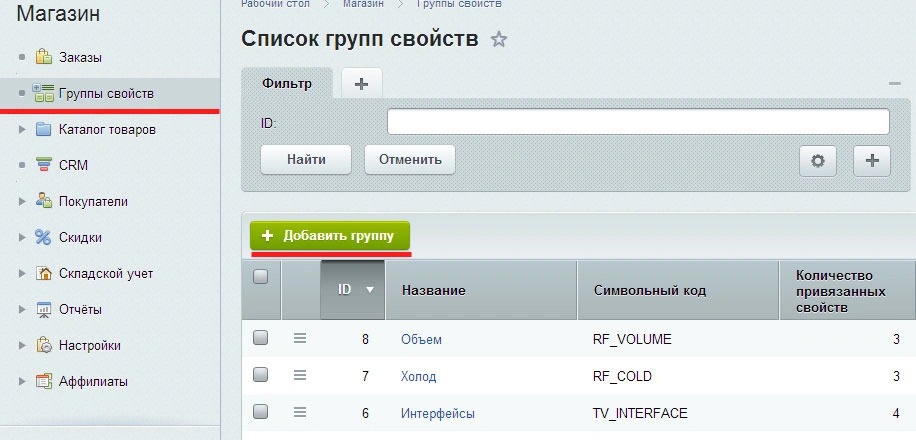Image resolution: width=916 pixels, height=440 pixels.
Task: Open the Заказы orders icon
Action: coord(44,57)
